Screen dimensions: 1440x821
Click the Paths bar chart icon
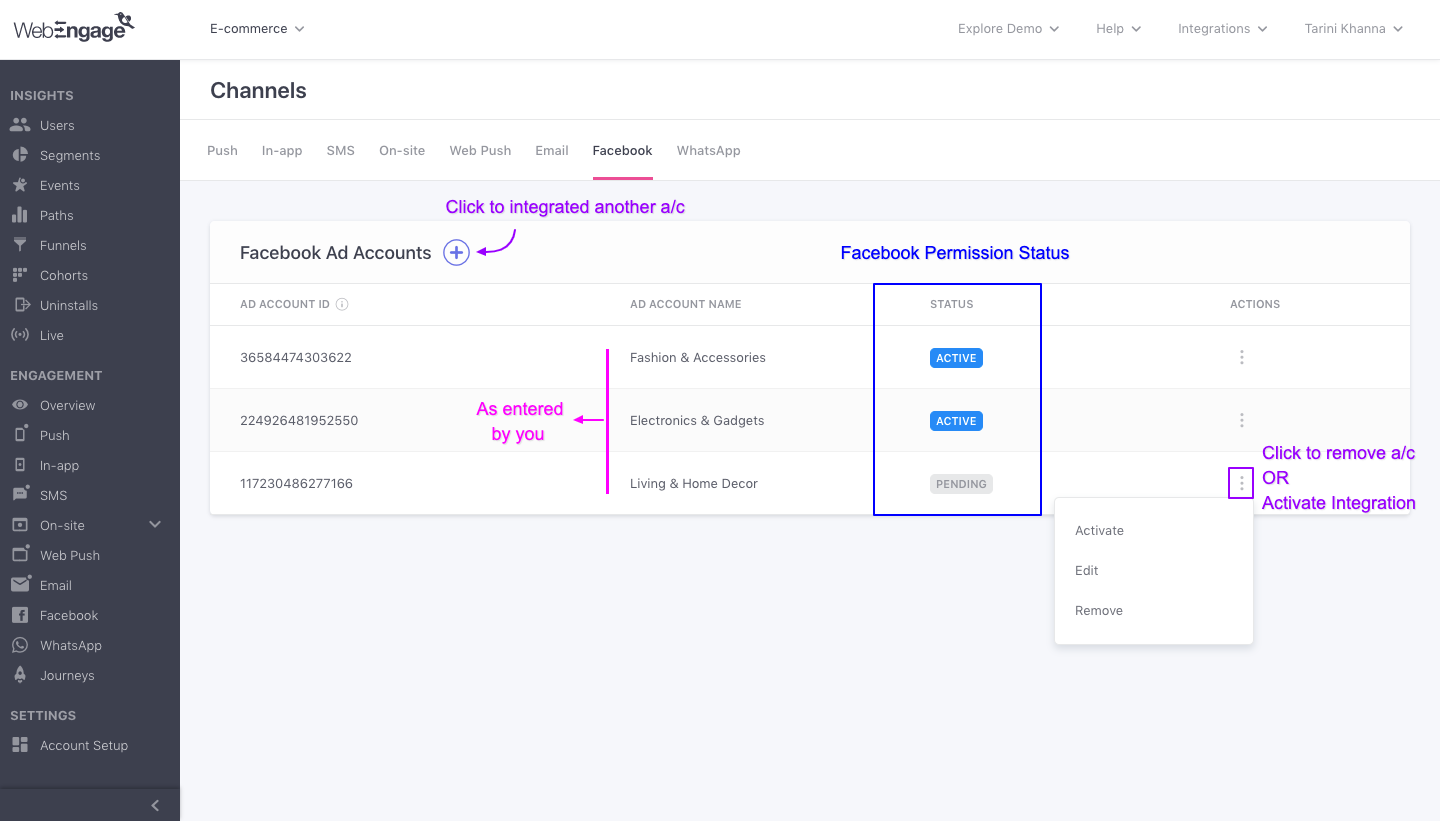click(x=20, y=215)
